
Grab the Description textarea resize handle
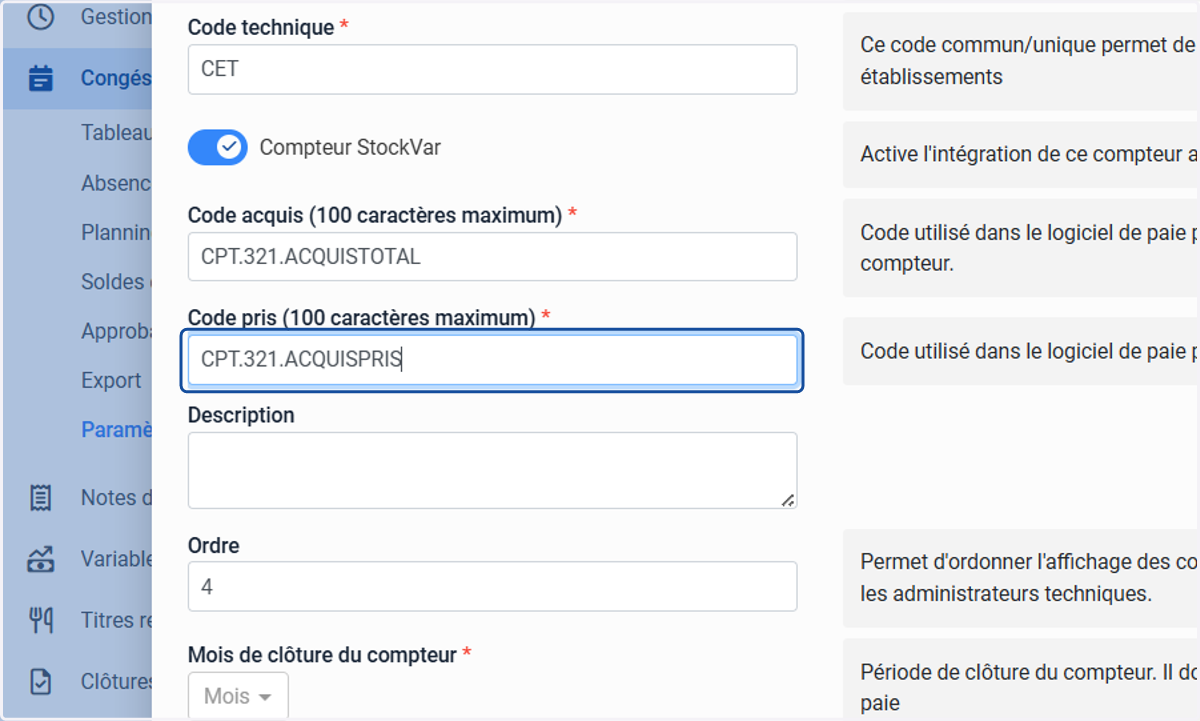(x=788, y=499)
